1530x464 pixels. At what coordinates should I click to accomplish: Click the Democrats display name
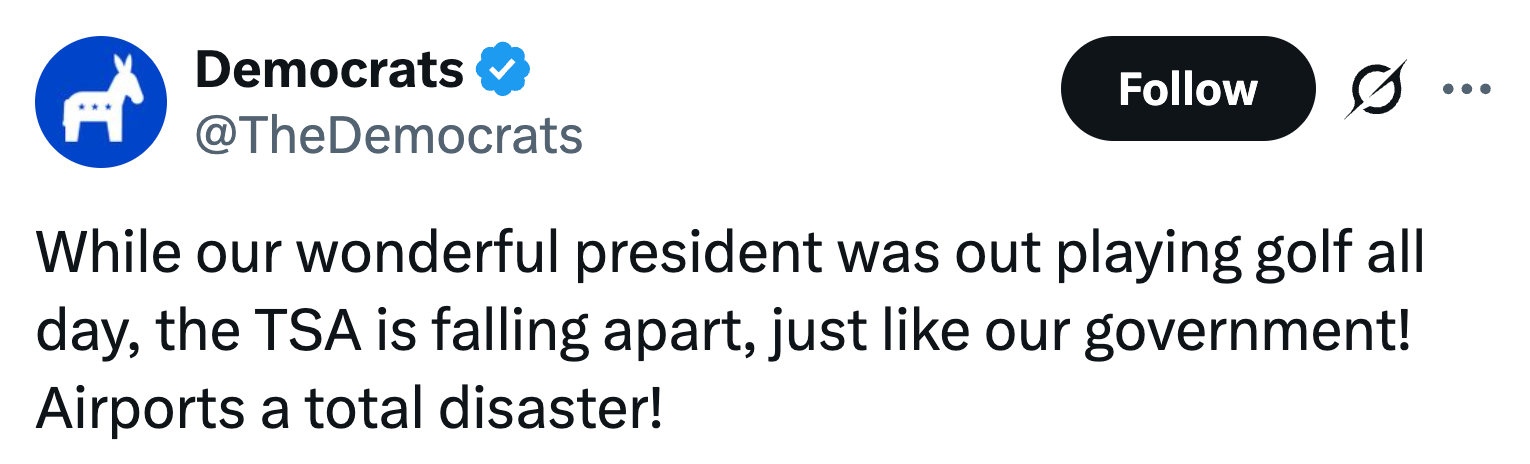330,71
